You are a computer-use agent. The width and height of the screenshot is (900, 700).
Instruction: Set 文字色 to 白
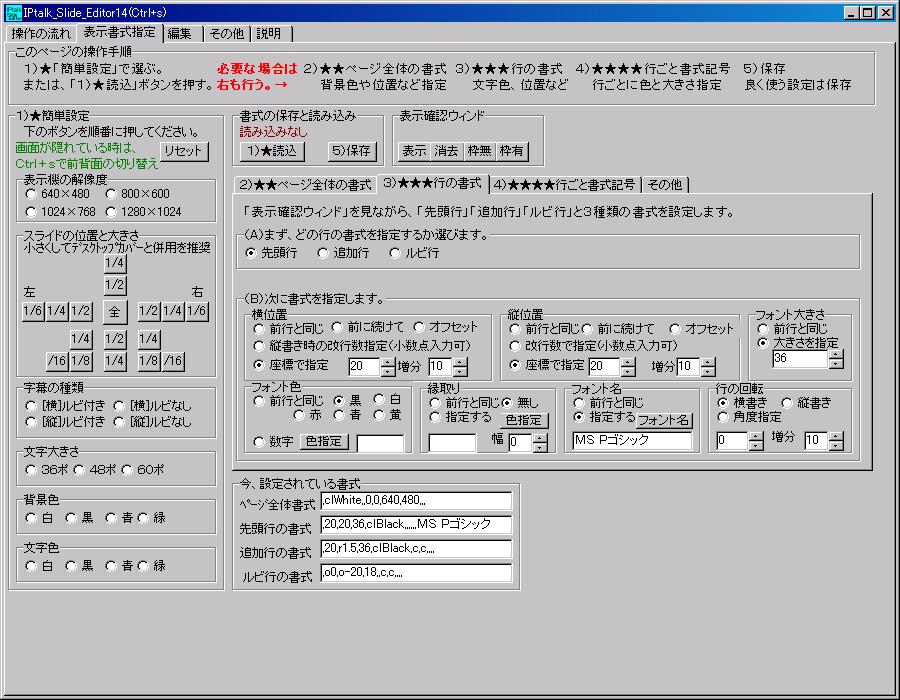[x=39, y=566]
